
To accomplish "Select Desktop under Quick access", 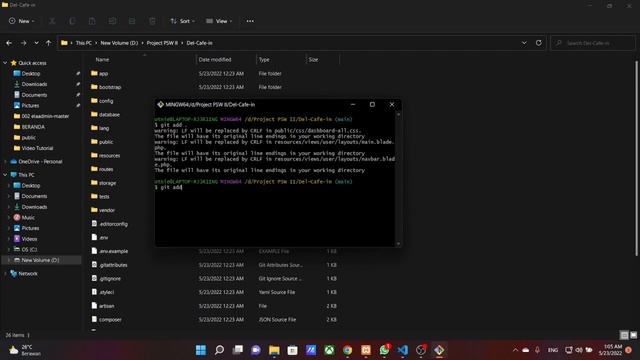I will 31,73.
